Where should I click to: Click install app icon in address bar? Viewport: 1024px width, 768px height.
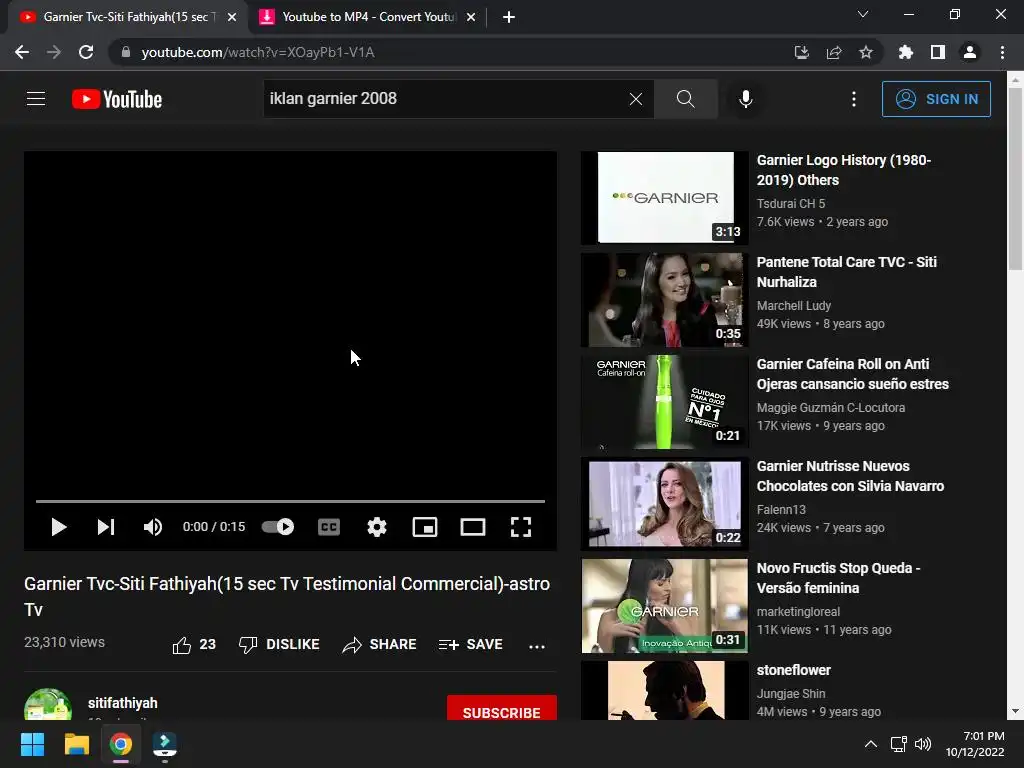801,52
